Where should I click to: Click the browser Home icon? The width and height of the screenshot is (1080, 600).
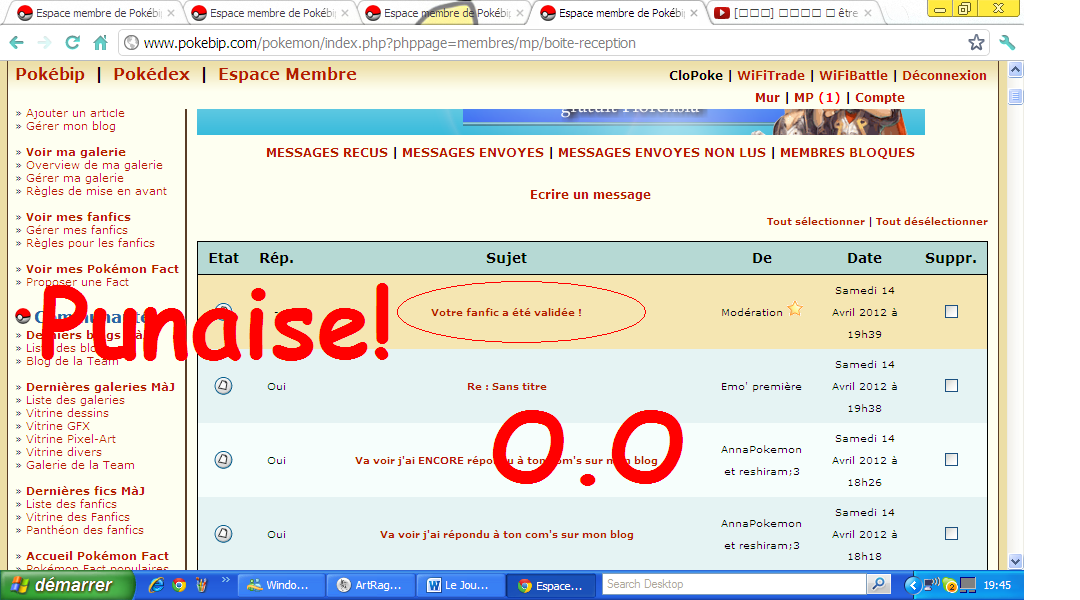[100, 43]
